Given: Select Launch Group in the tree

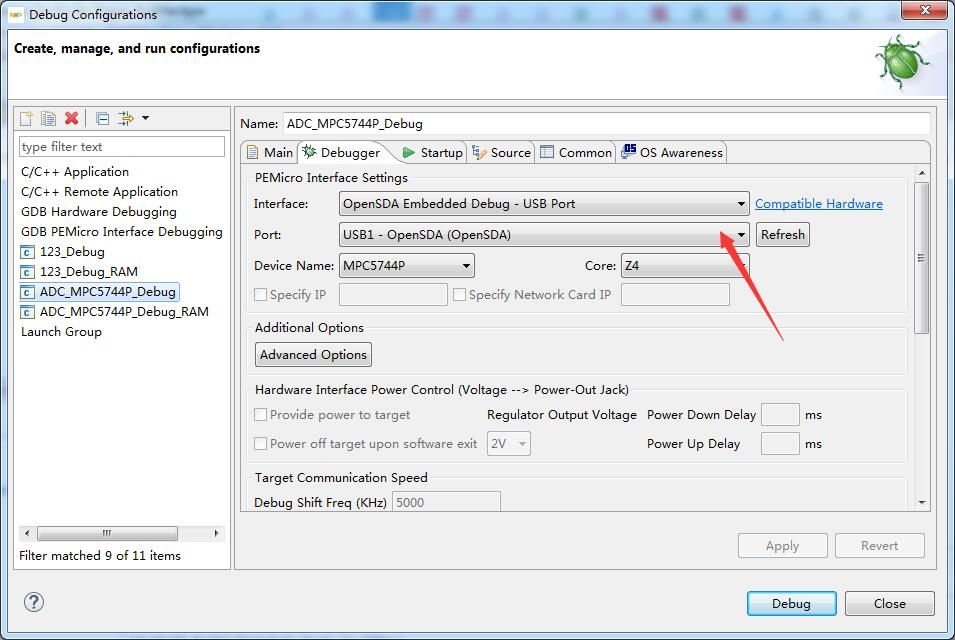Looking at the screenshot, I should pyautogui.click(x=61, y=332).
